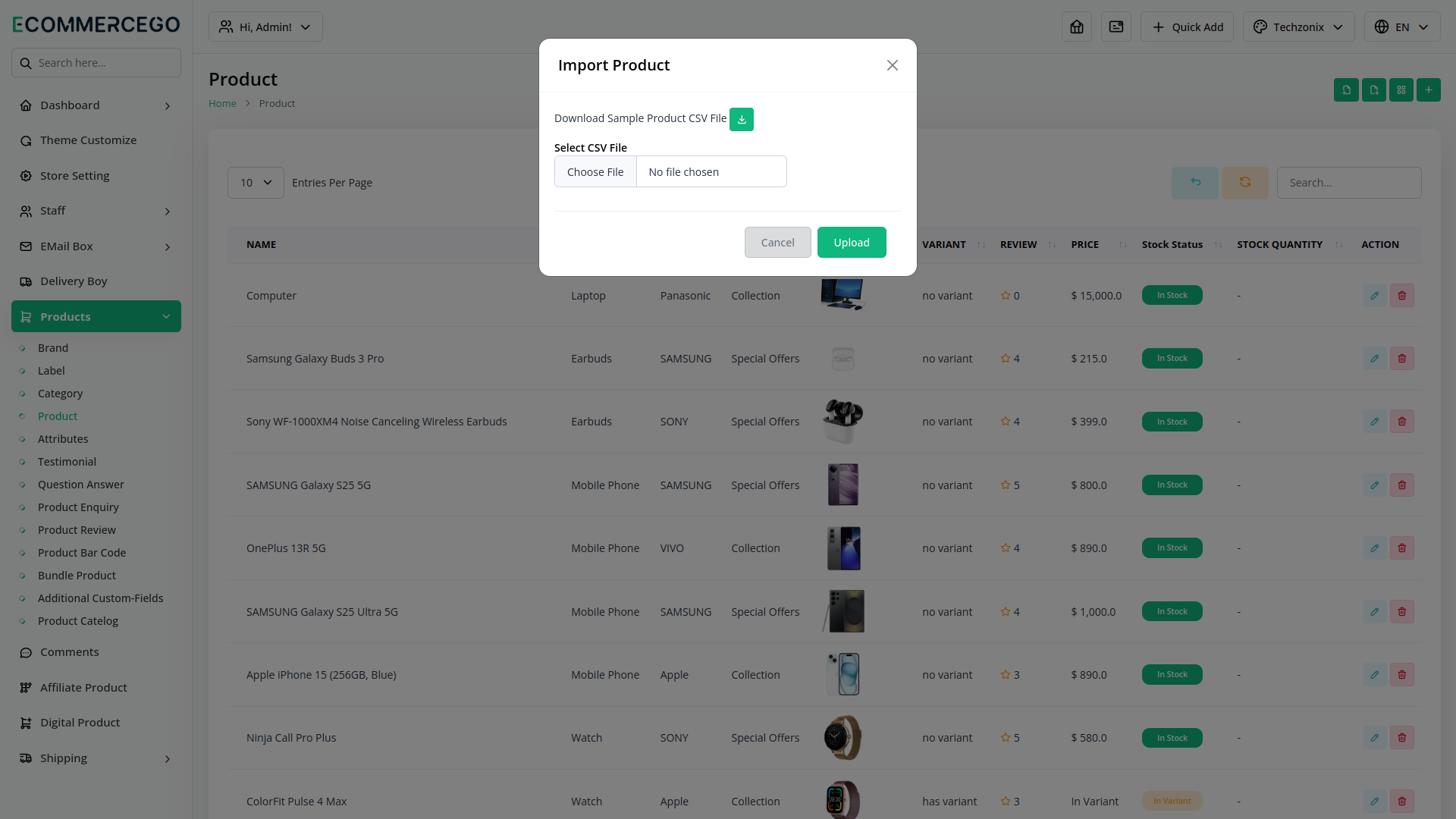Click the Home breadcrumb link
Screen dimensions: 1456x819
(x=222, y=104)
